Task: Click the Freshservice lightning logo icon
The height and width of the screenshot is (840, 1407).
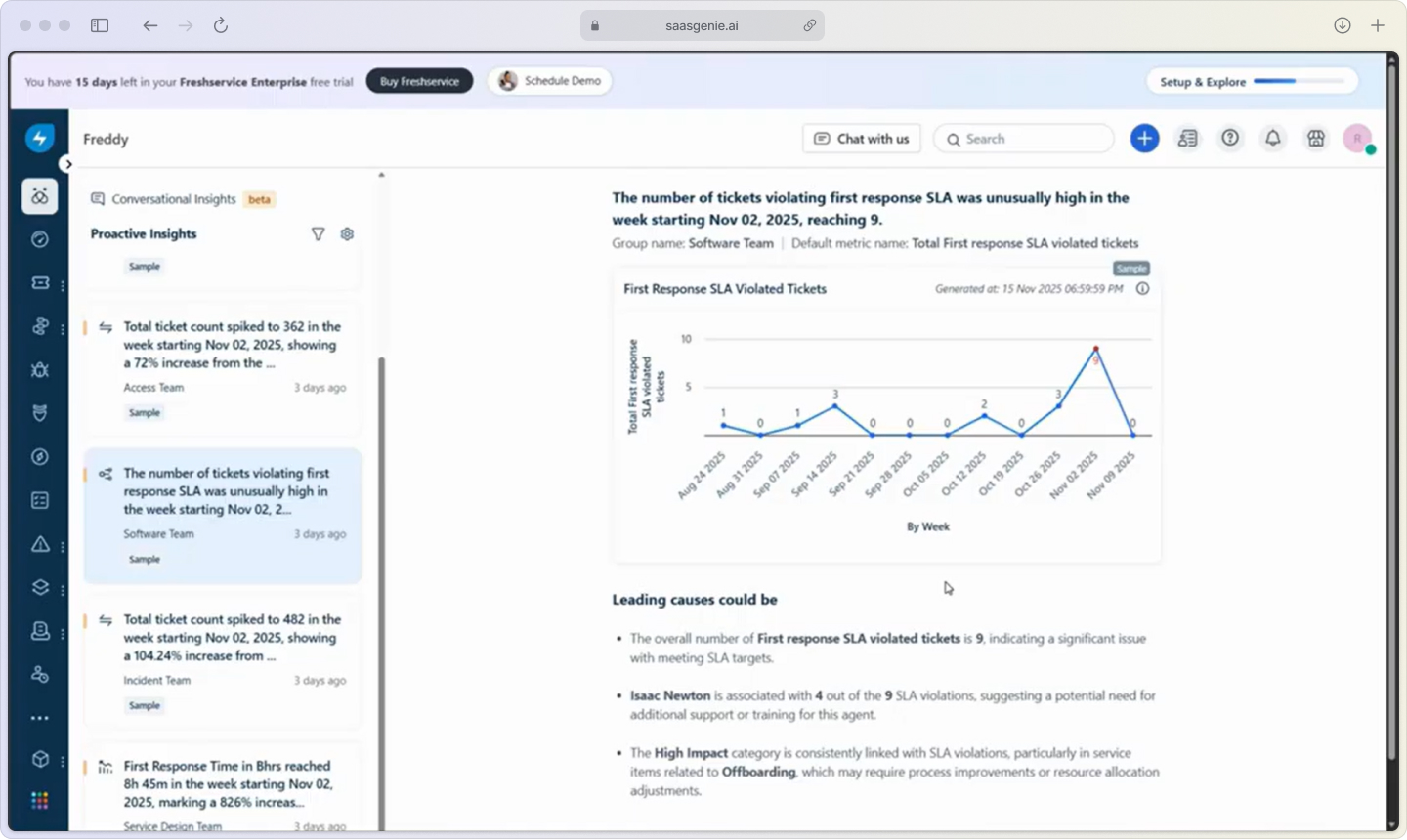Action: 39,138
